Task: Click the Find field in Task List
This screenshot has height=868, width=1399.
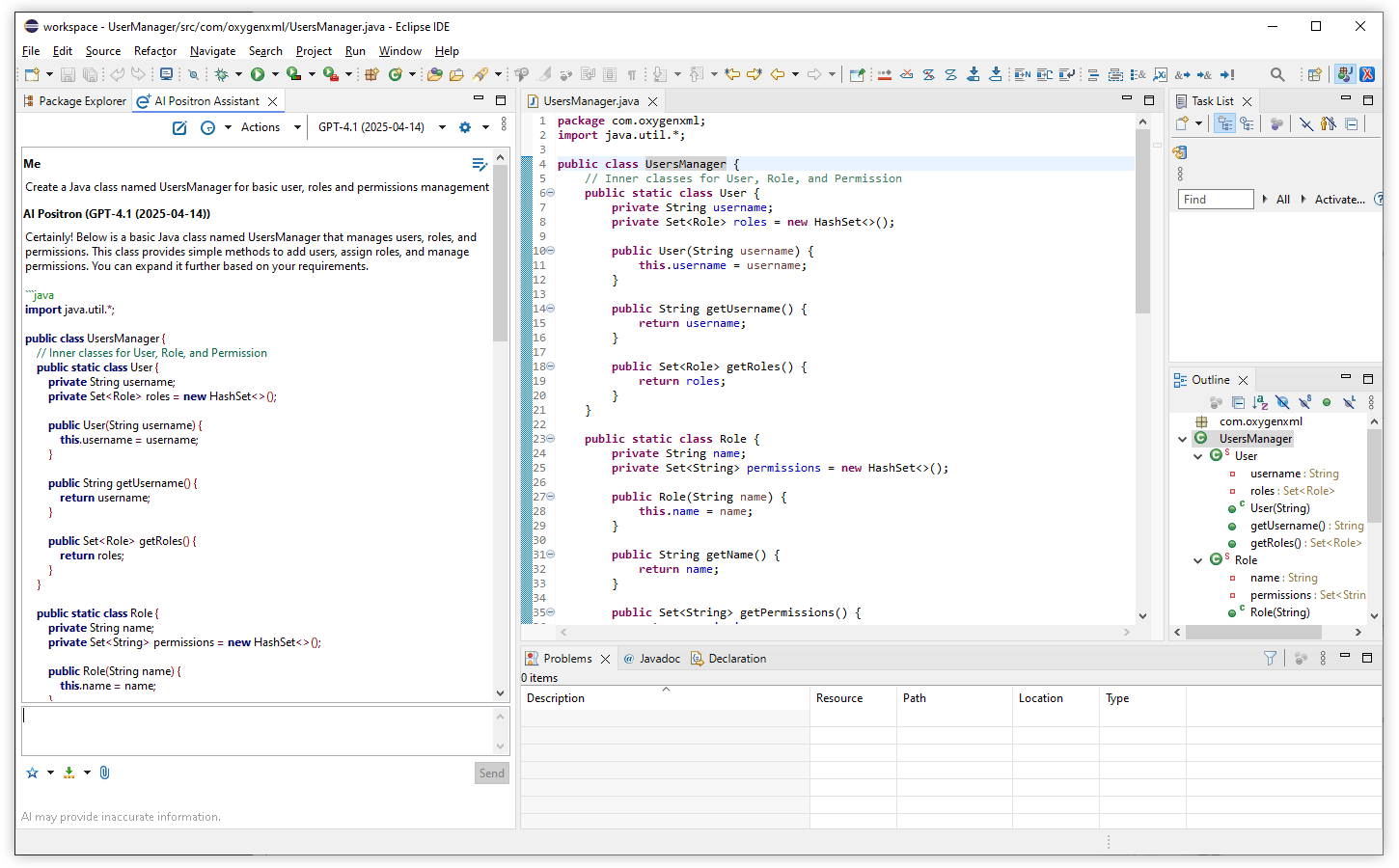Action: click(x=1216, y=200)
